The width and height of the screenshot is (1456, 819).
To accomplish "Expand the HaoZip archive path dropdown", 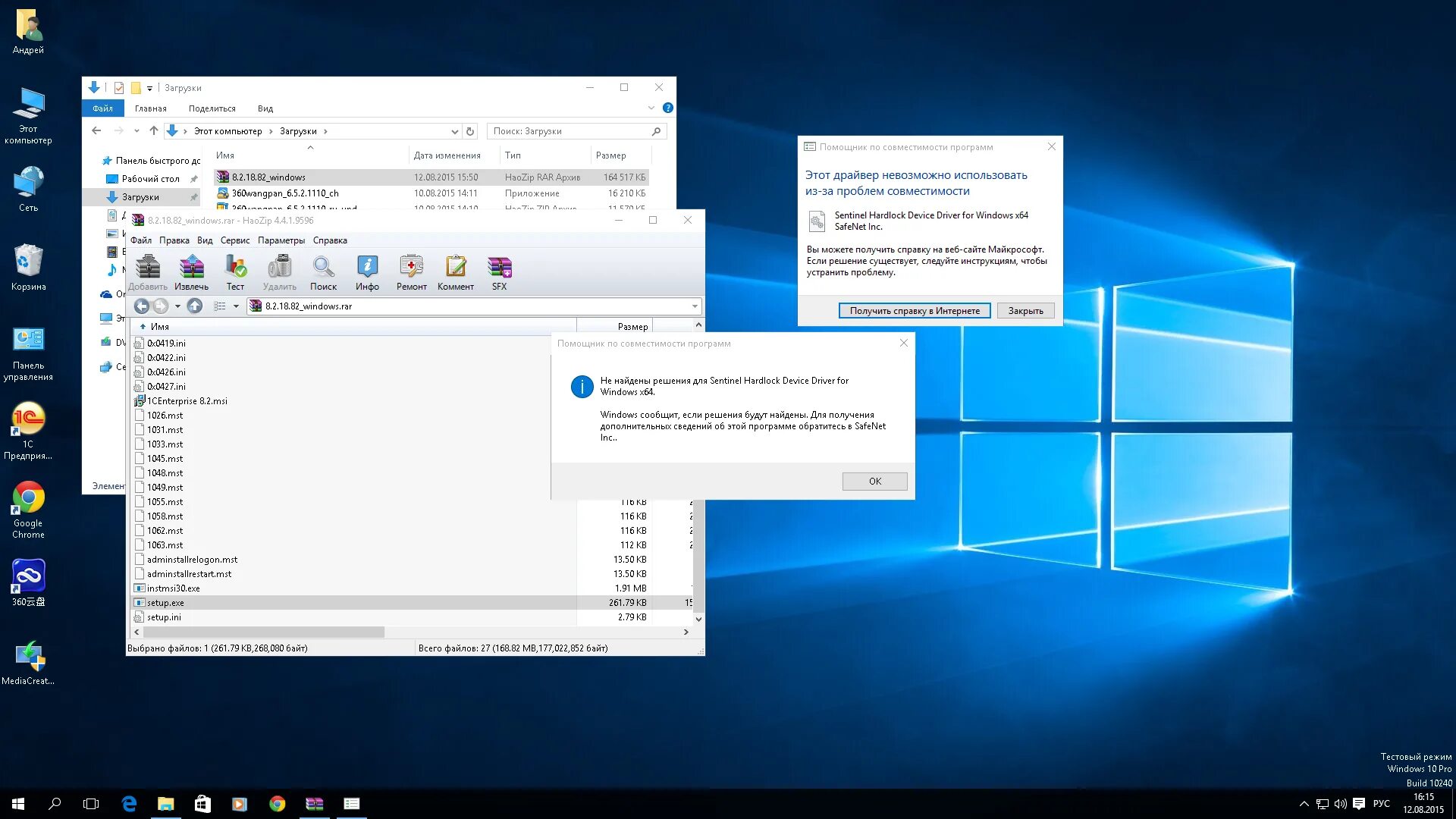I will [x=695, y=306].
